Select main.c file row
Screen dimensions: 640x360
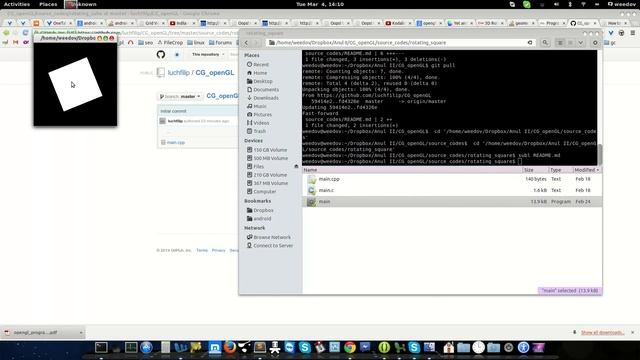[x=452, y=190]
